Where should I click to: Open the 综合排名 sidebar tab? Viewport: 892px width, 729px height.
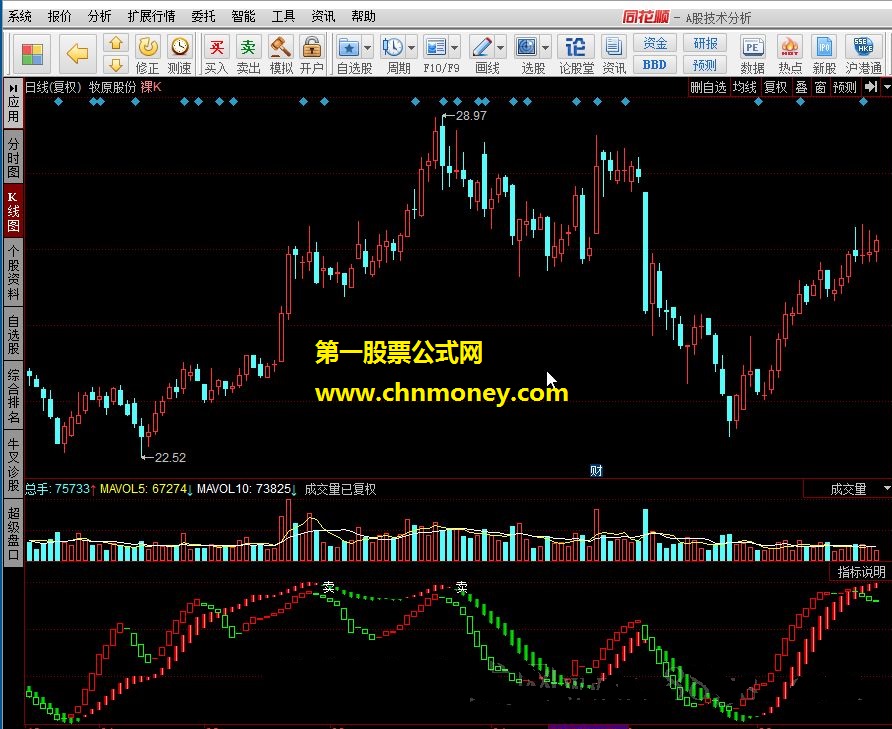click(14, 396)
